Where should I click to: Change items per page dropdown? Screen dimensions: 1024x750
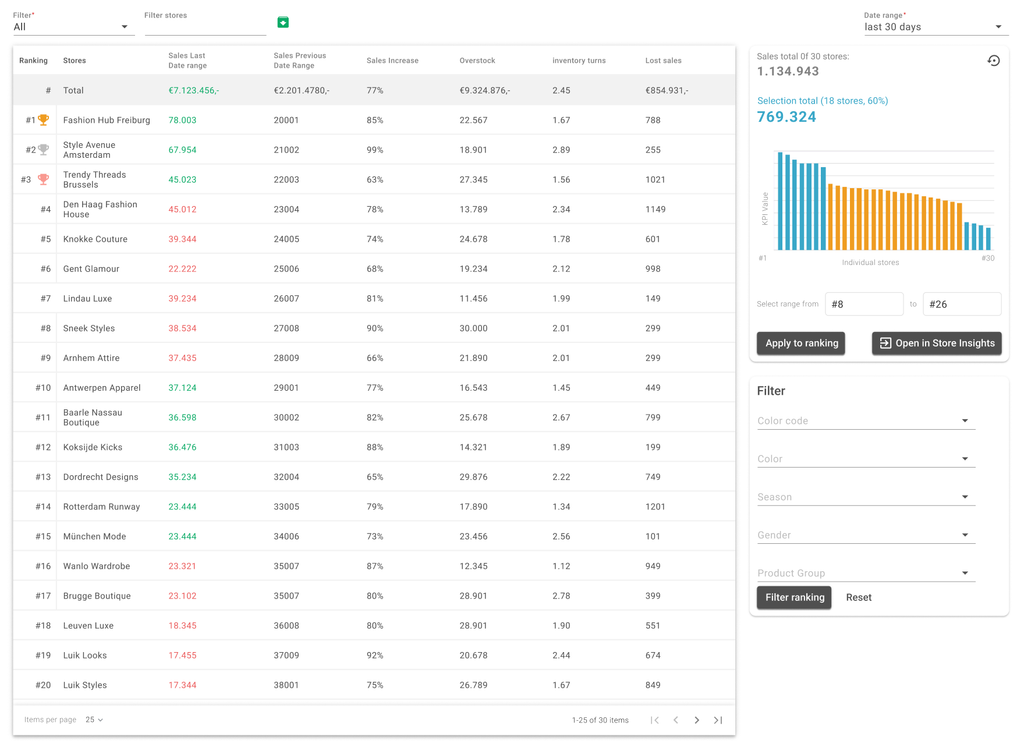click(94, 719)
